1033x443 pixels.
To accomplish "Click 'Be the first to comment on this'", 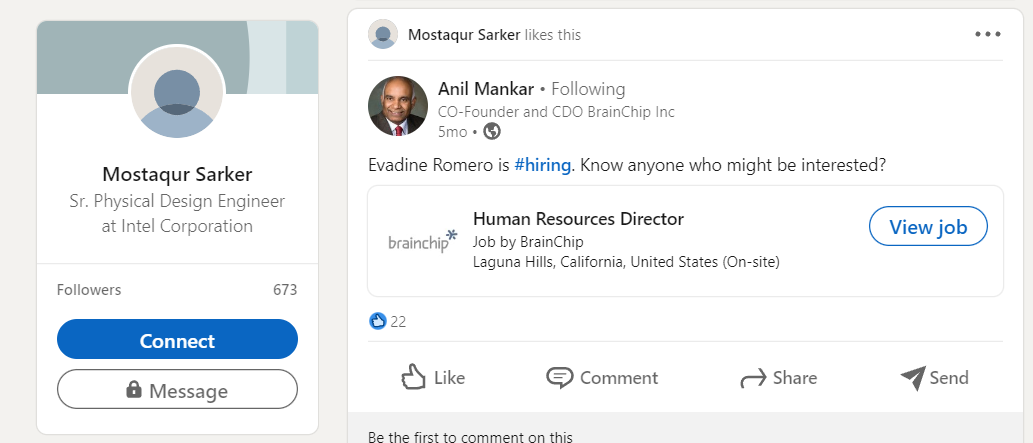I will tap(470, 436).
